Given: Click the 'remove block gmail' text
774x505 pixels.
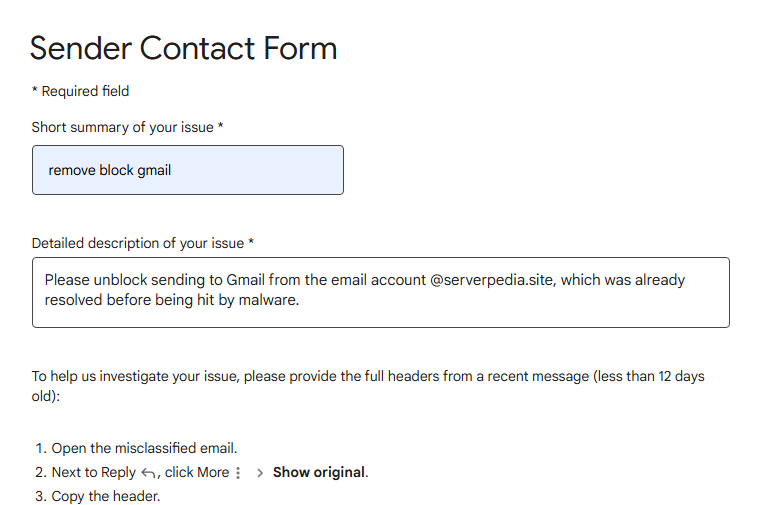Looking at the screenshot, I should pos(110,170).
